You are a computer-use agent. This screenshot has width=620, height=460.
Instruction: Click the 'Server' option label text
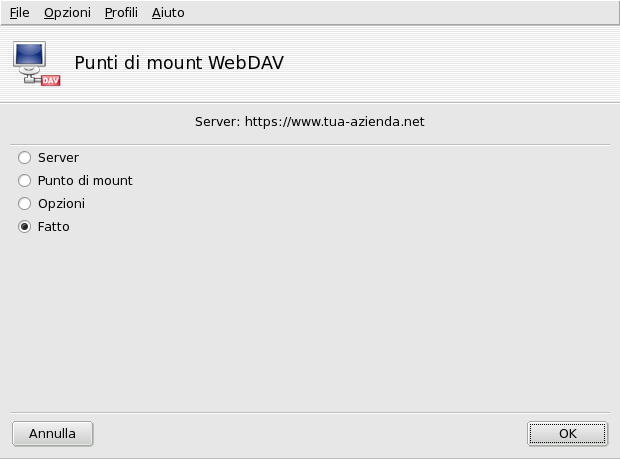pos(58,158)
